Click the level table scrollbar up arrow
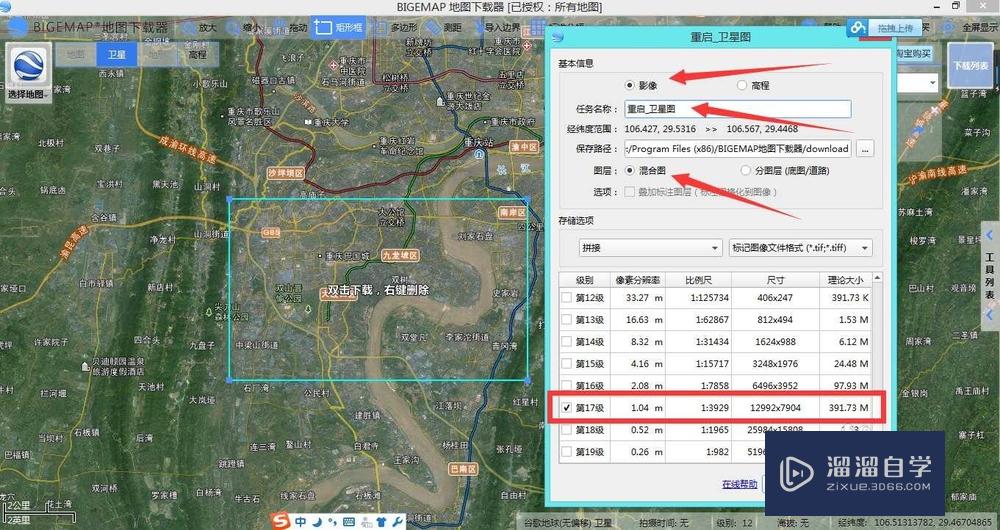Viewport: 1000px width, 530px height. [878, 278]
